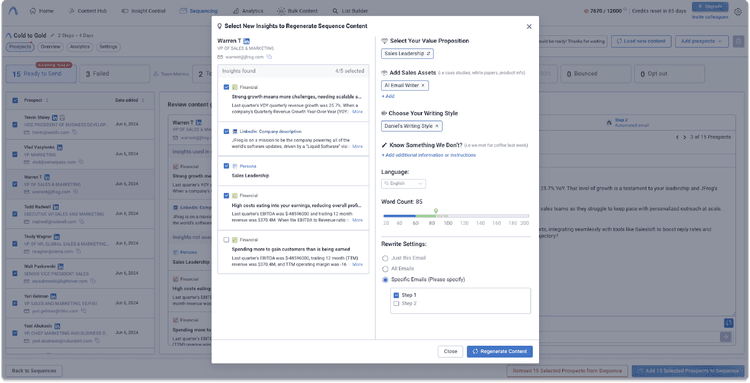The image size is (750, 383).
Task: Go to next prospect arrow in review panel
Action: (684, 137)
